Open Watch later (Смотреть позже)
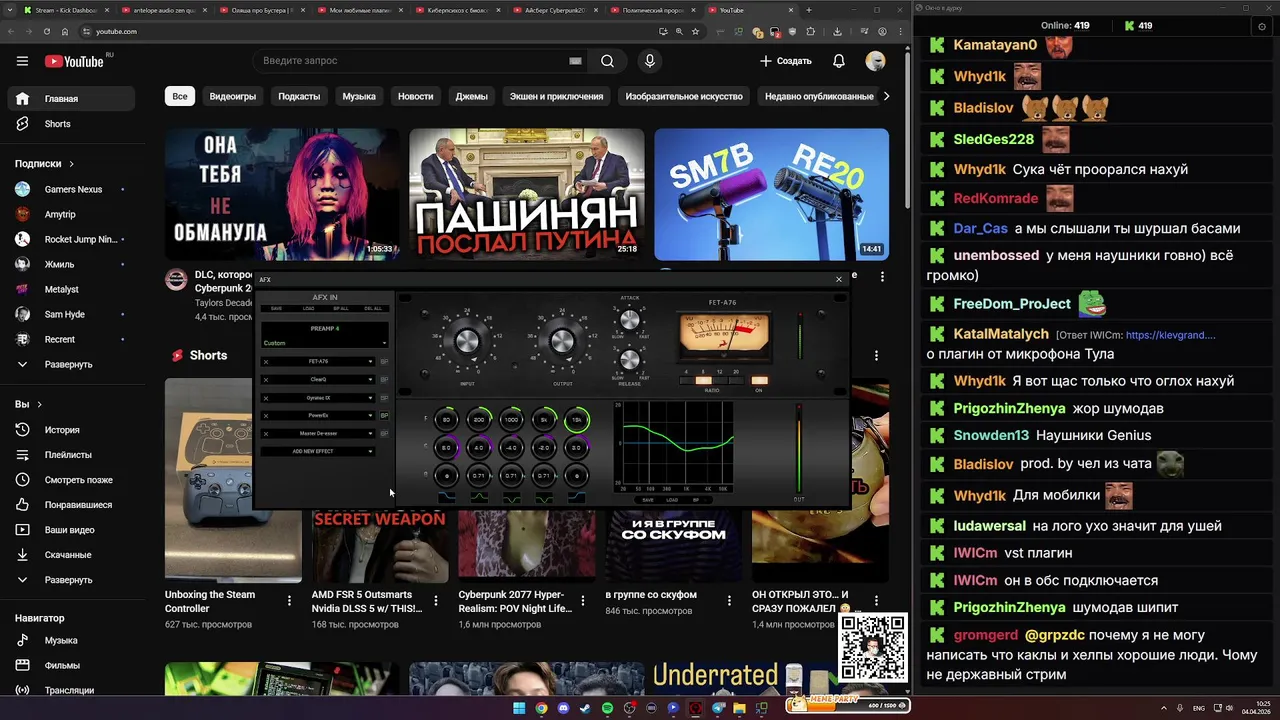Image resolution: width=1280 pixels, height=720 pixels. click(72, 480)
